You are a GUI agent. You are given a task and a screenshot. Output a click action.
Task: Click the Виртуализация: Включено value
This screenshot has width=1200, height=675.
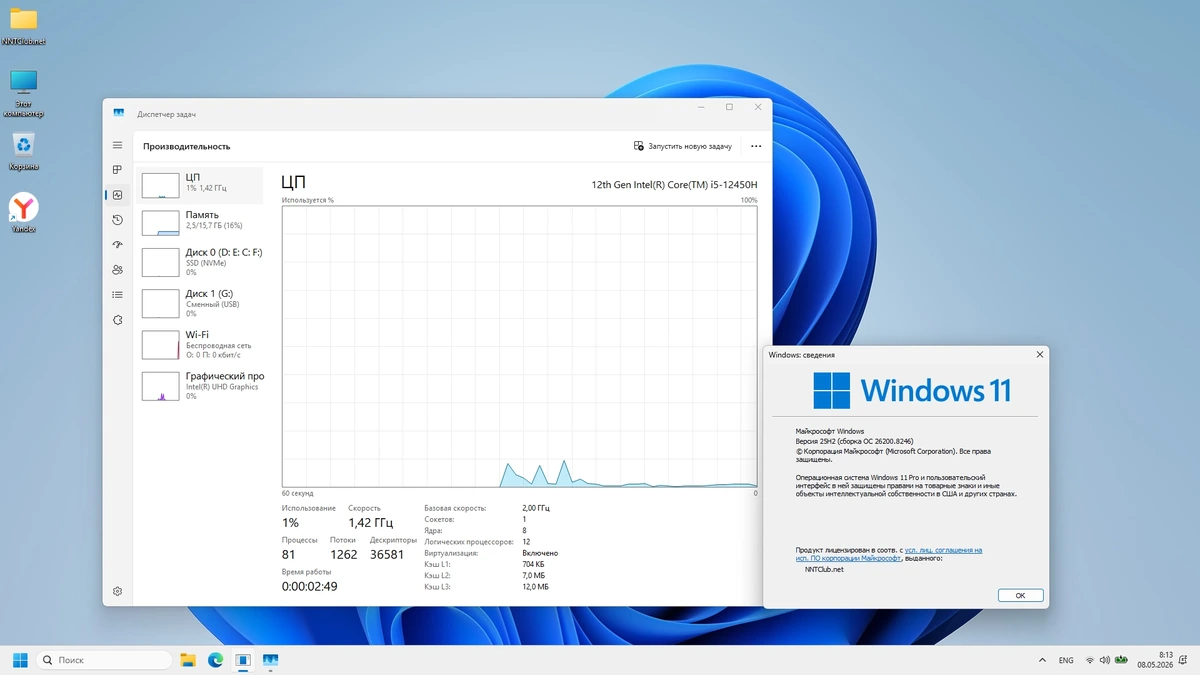click(x=540, y=553)
